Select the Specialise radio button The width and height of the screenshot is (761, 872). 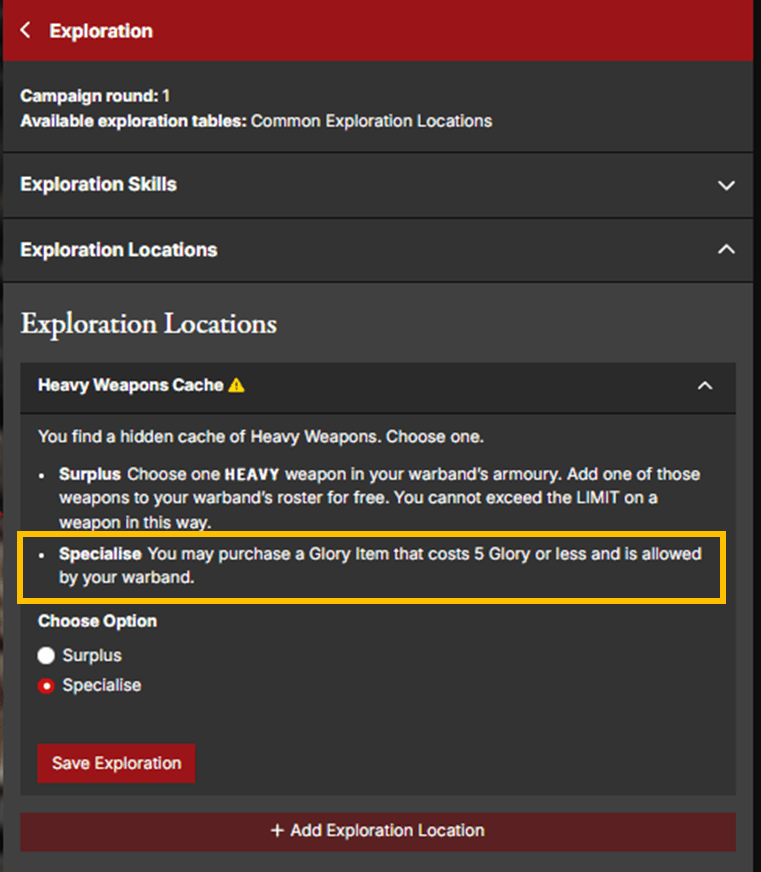[46, 686]
